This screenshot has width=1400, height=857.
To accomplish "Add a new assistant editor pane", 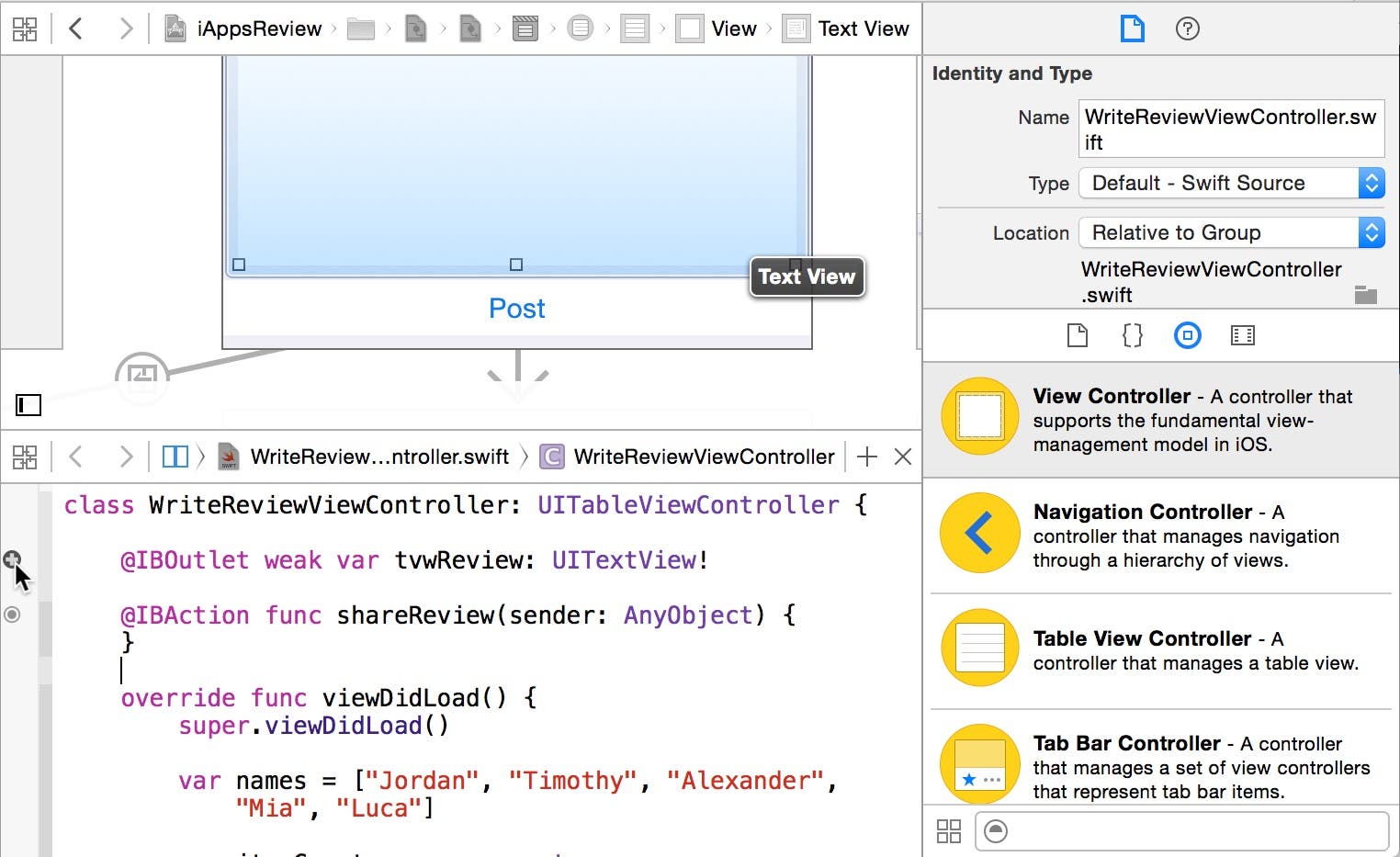I will tap(866, 457).
